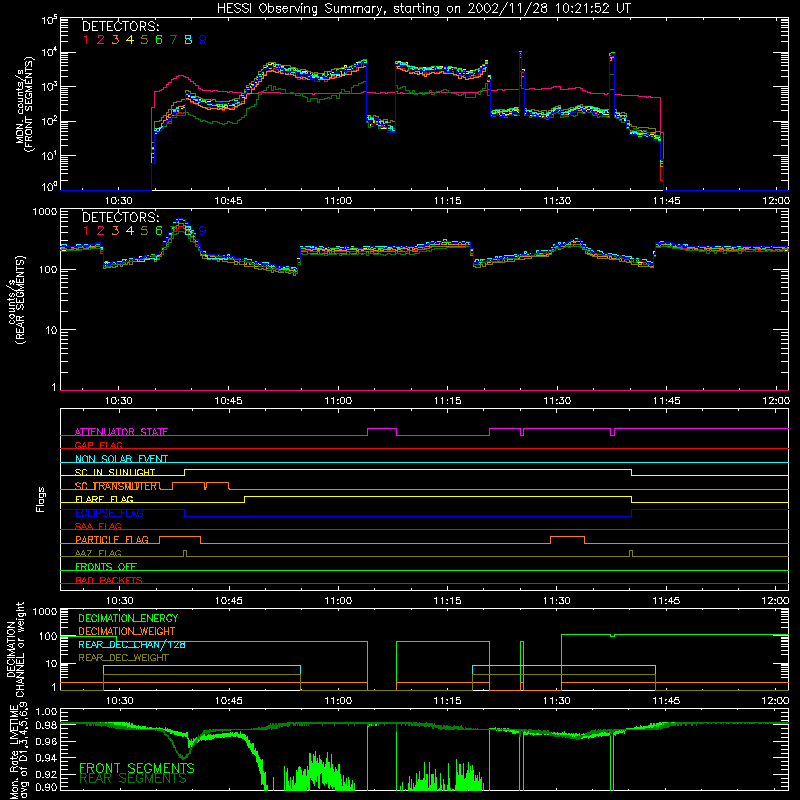Click 11:30 tick under Flags panel

[x=557, y=601]
